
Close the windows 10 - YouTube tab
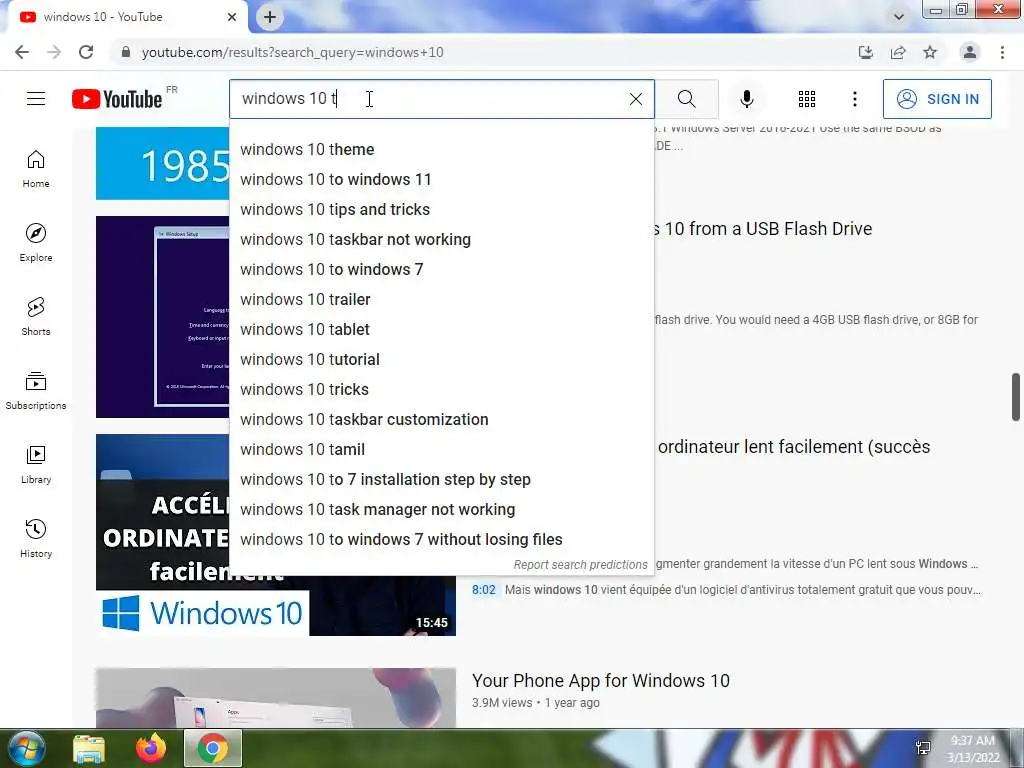tap(232, 17)
